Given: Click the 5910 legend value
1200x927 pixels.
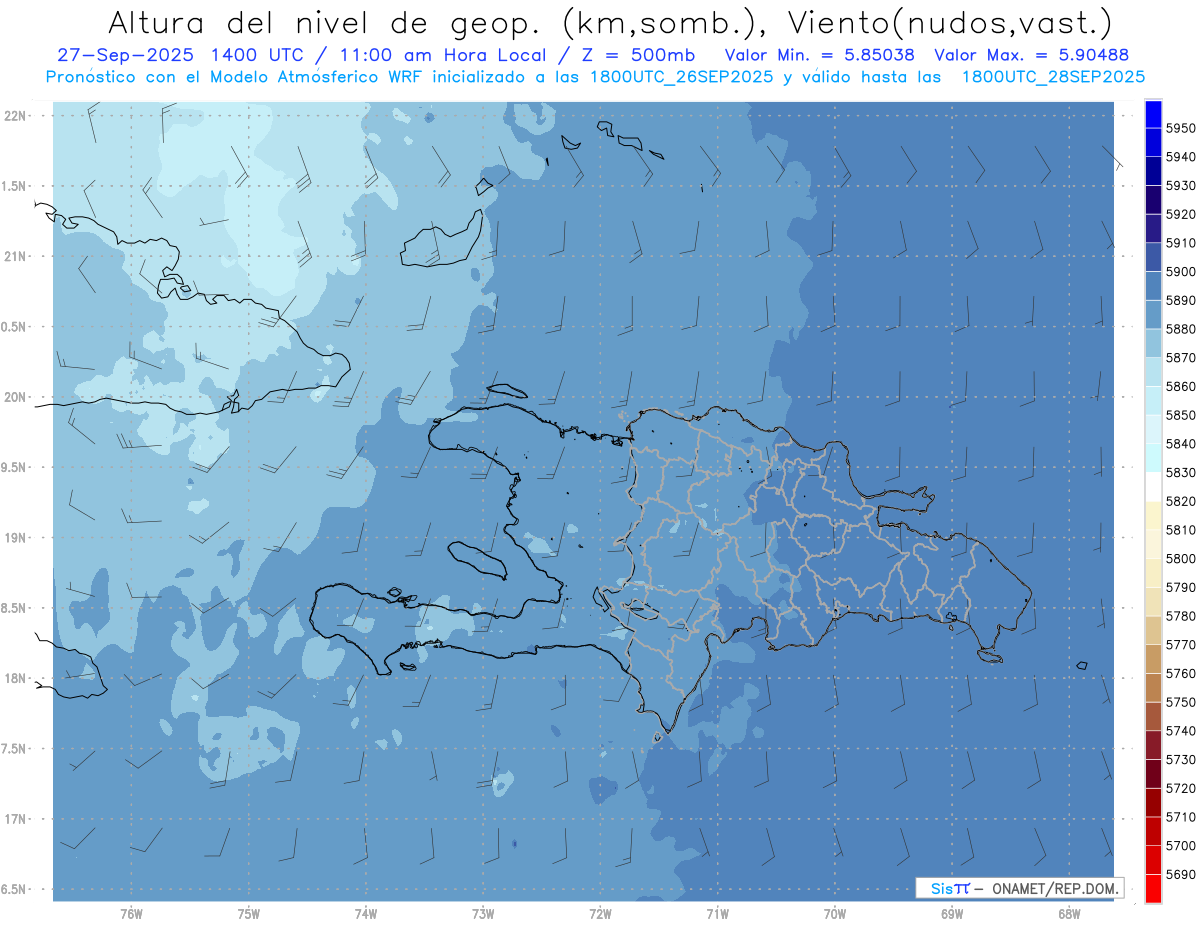Looking at the screenshot, I should [1180, 243].
